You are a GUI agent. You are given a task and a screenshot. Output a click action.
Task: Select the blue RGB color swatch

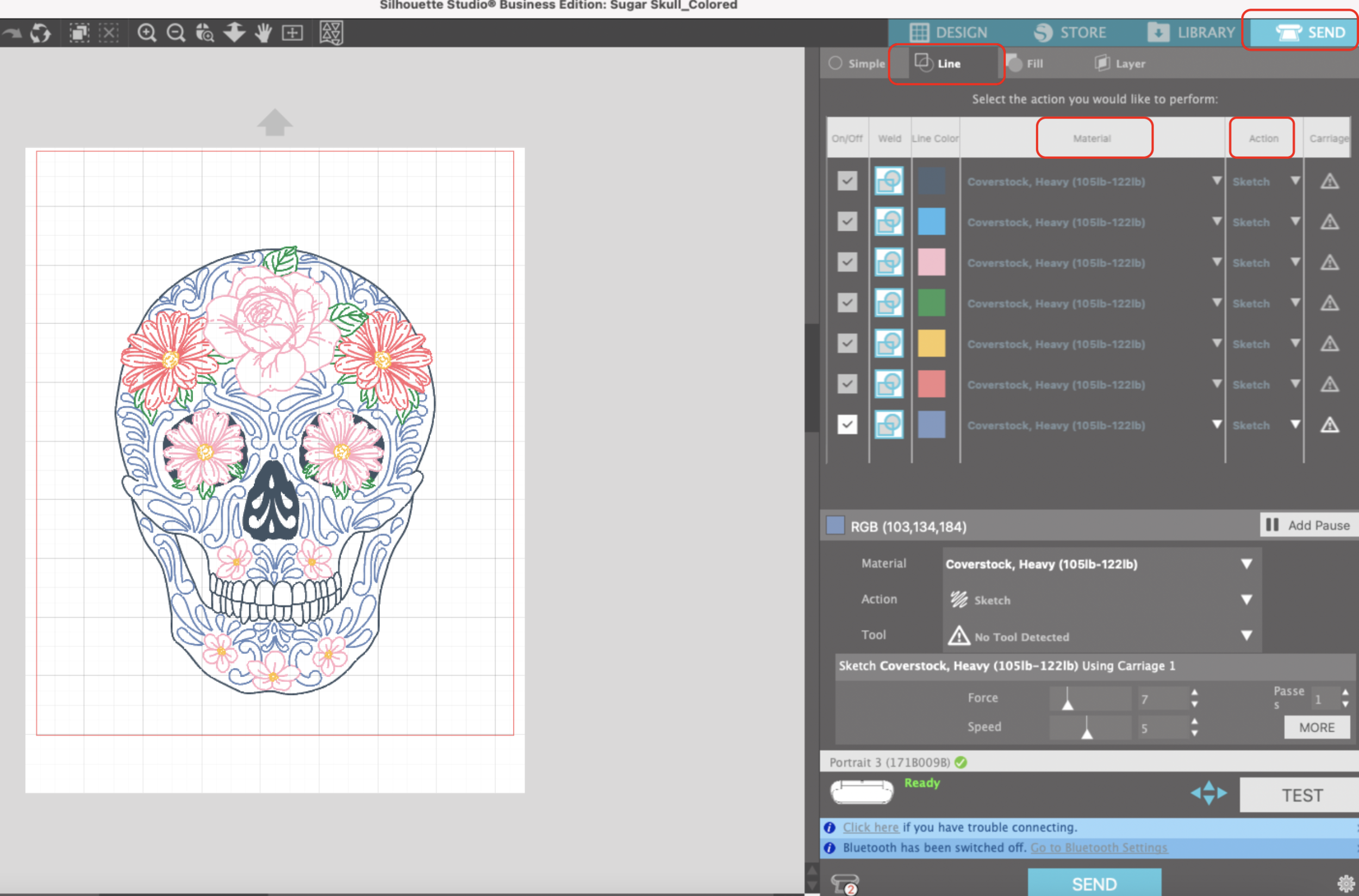[835, 525]
